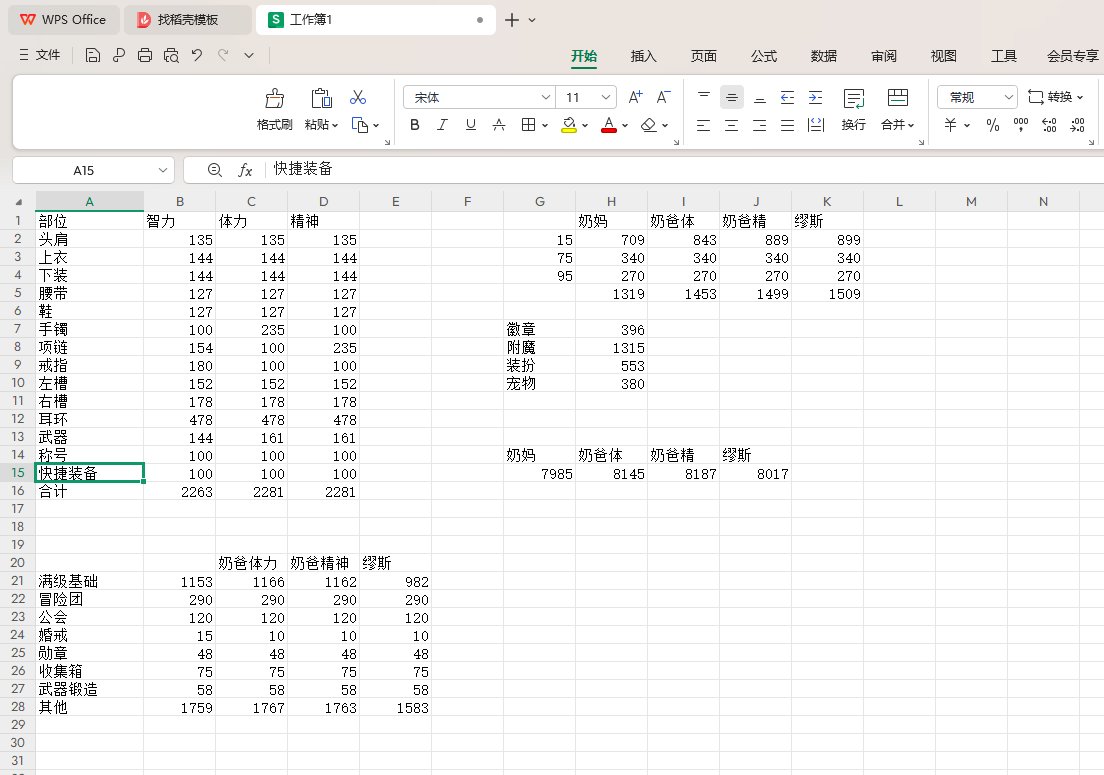
Task: Open the 找稻壳模板 tab
Action: click(x=187, y=20)
